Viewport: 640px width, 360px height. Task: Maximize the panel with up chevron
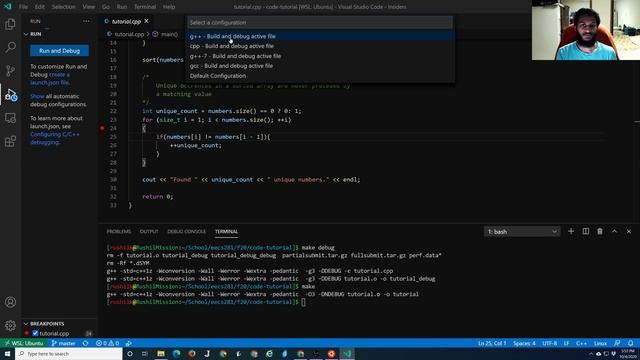(x=614, y=231)
